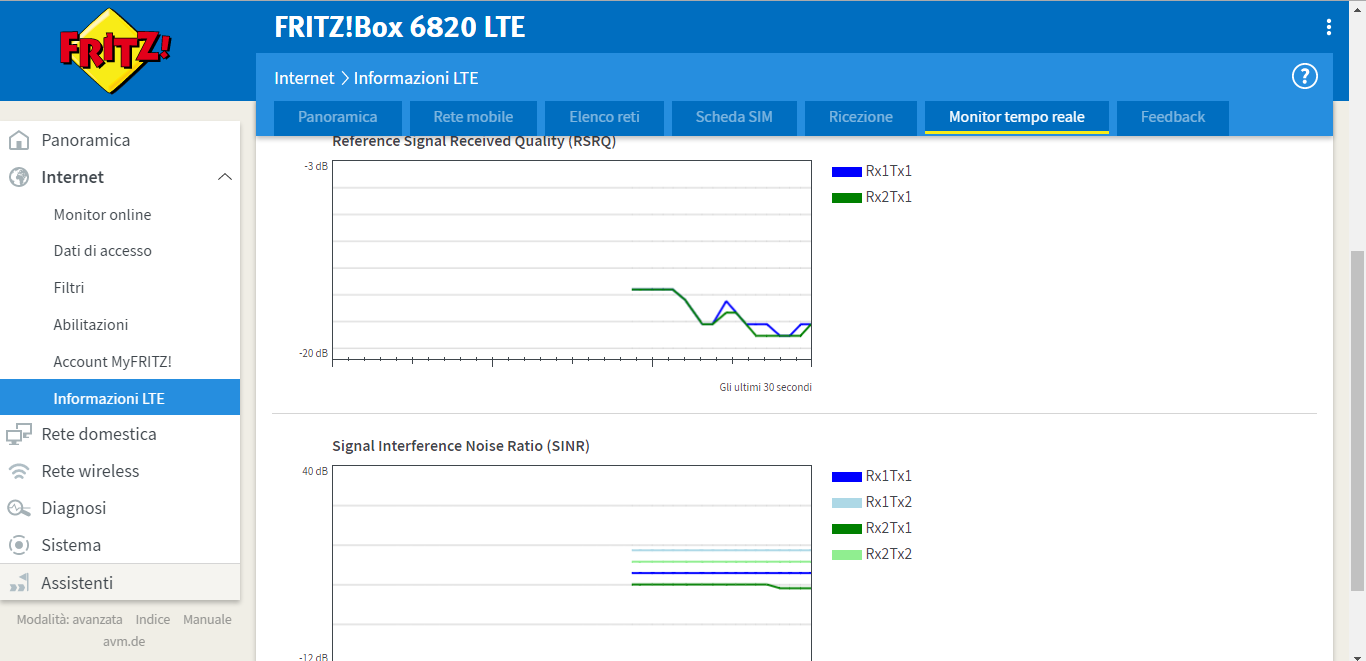Collapse the Internet menu section chevron
The height and width of the screenshot is (661, 1366).
[225, 177]
